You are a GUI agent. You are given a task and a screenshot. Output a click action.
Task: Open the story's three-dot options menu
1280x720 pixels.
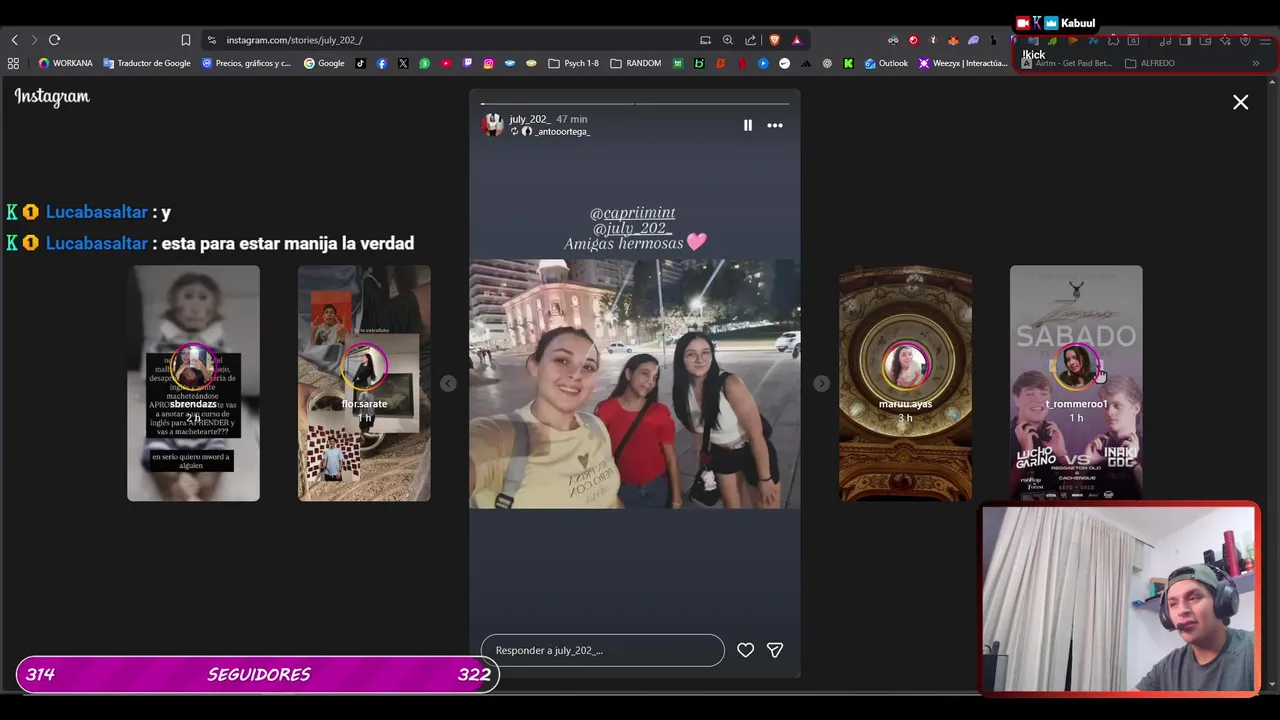(775, 125)
